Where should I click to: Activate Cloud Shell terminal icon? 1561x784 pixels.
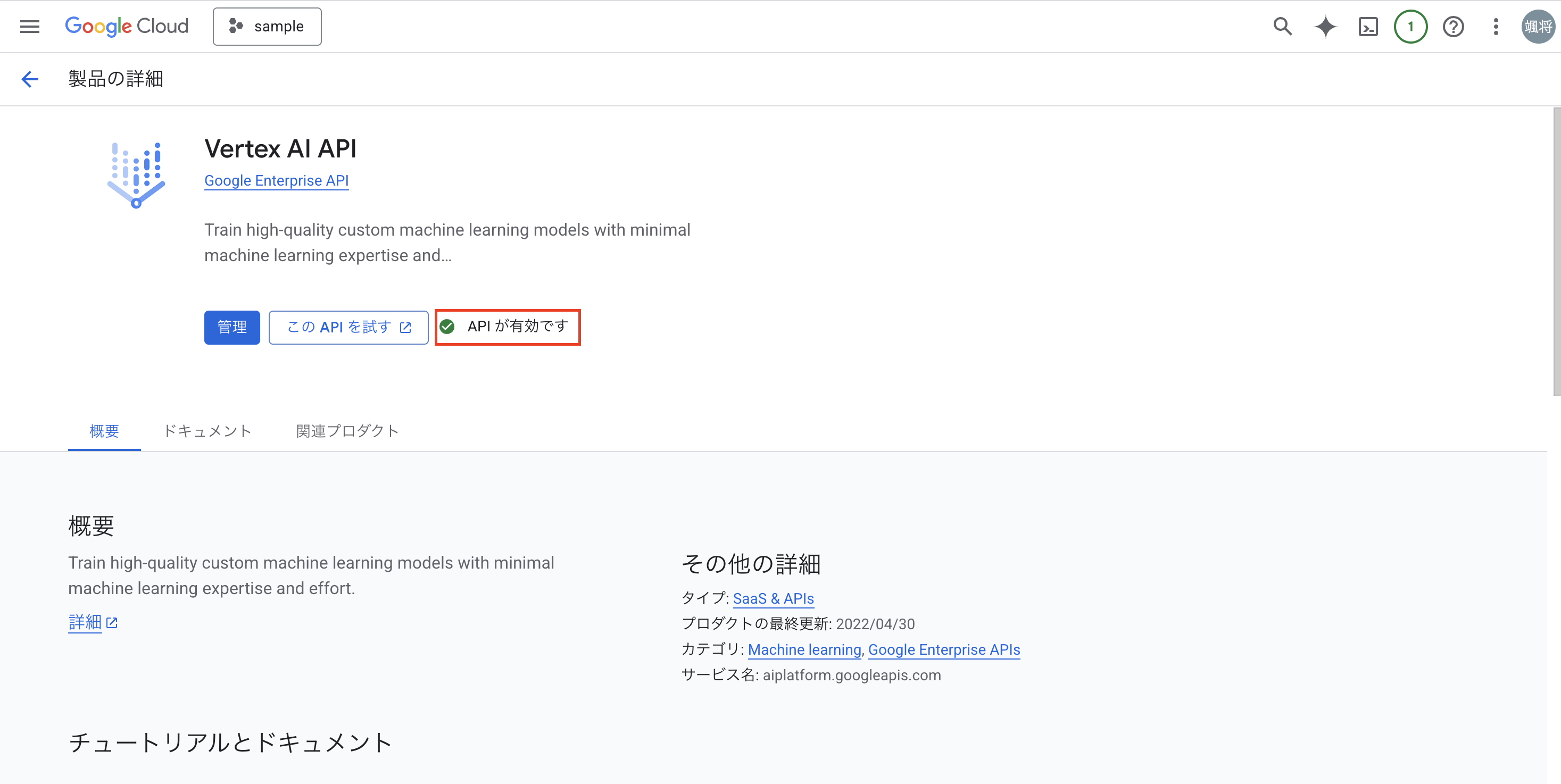(x=1368, y=27)
